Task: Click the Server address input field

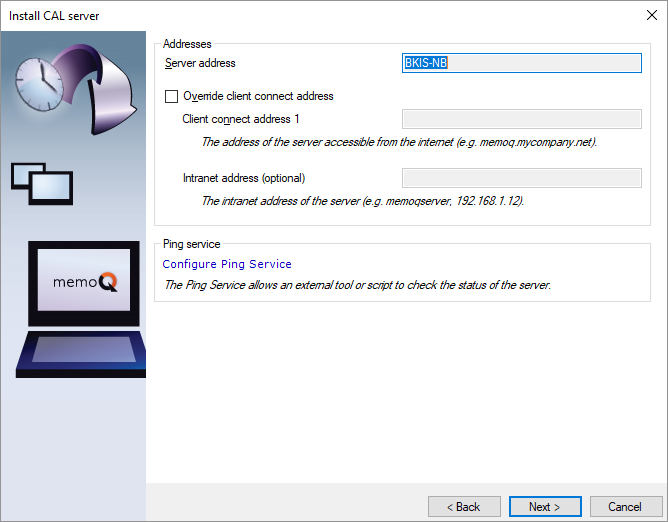Action: 521,63
